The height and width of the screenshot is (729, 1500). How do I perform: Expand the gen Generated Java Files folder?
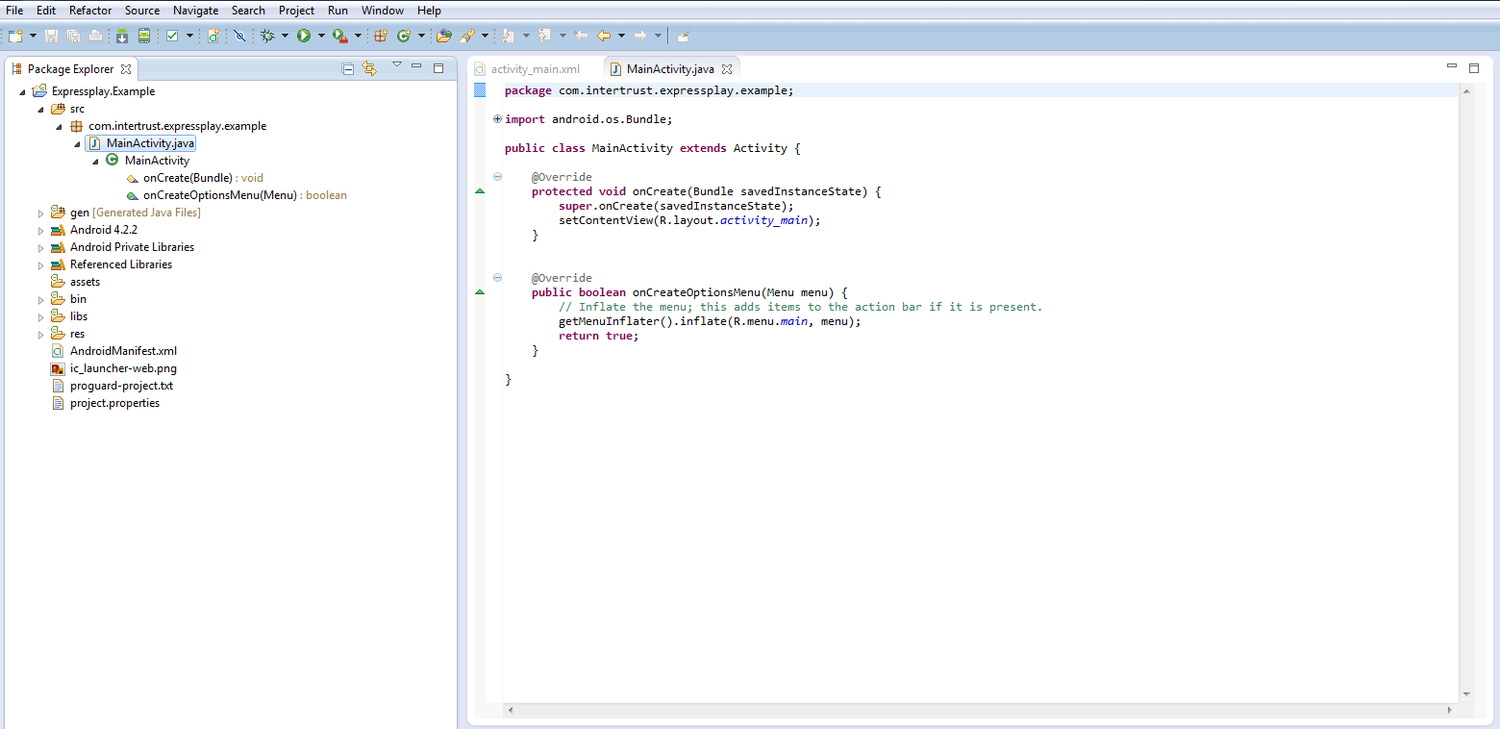41,213
